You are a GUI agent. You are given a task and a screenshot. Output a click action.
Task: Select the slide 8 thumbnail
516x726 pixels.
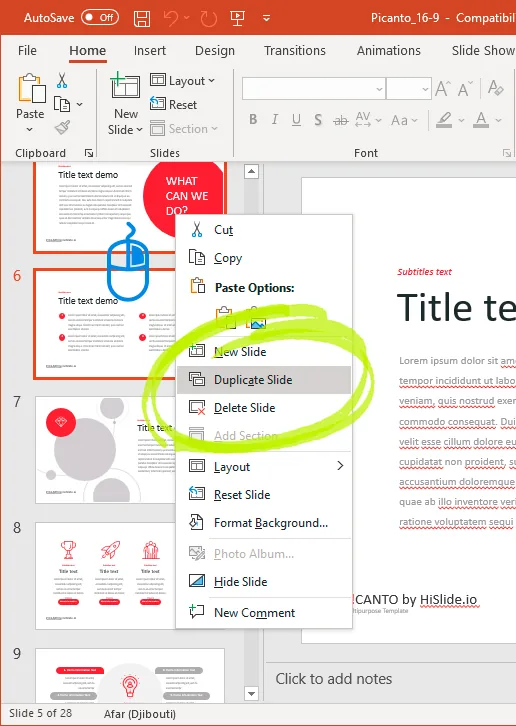click(x=105, y=576)
